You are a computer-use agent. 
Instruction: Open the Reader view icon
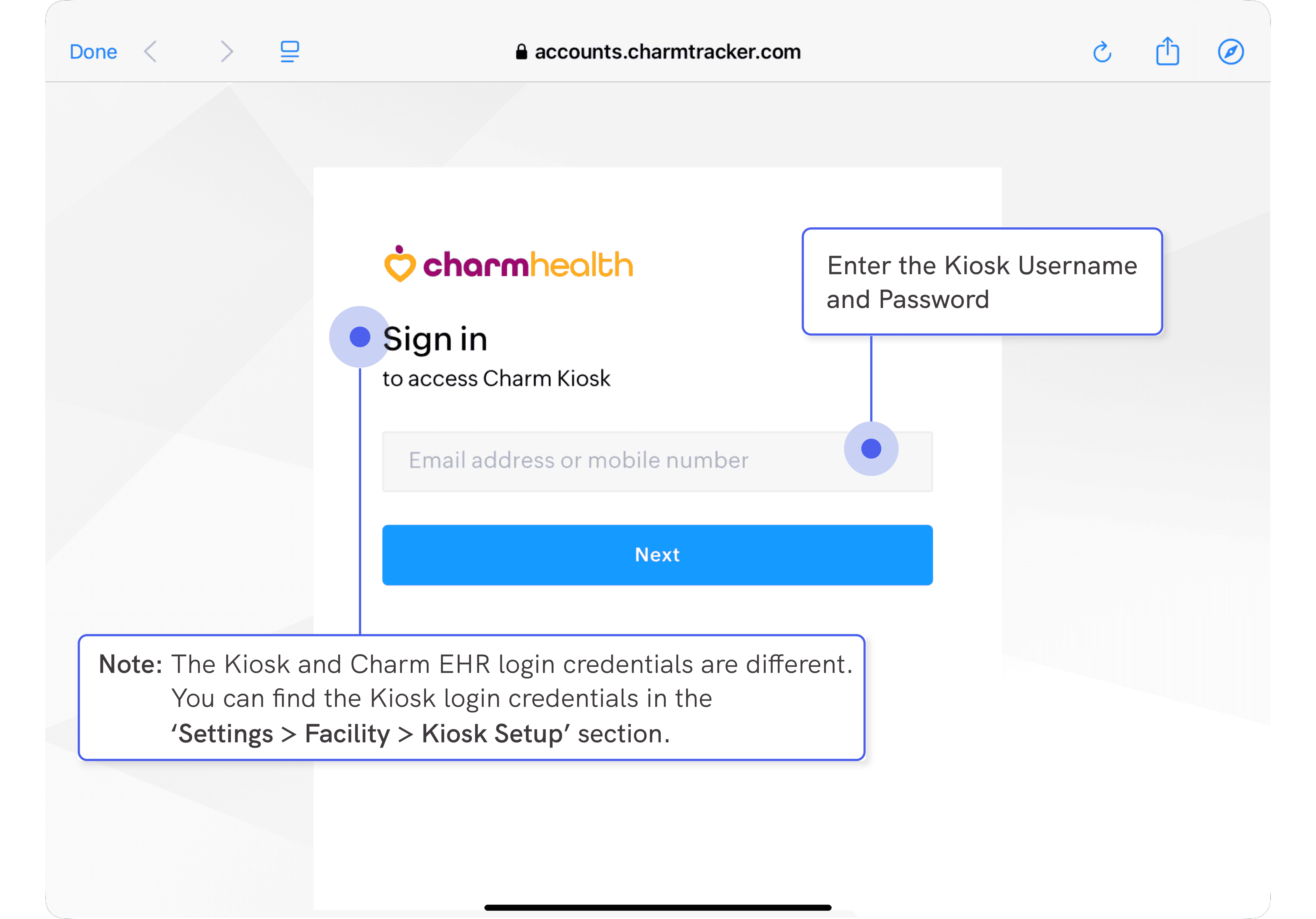click(x=290, y=52)
